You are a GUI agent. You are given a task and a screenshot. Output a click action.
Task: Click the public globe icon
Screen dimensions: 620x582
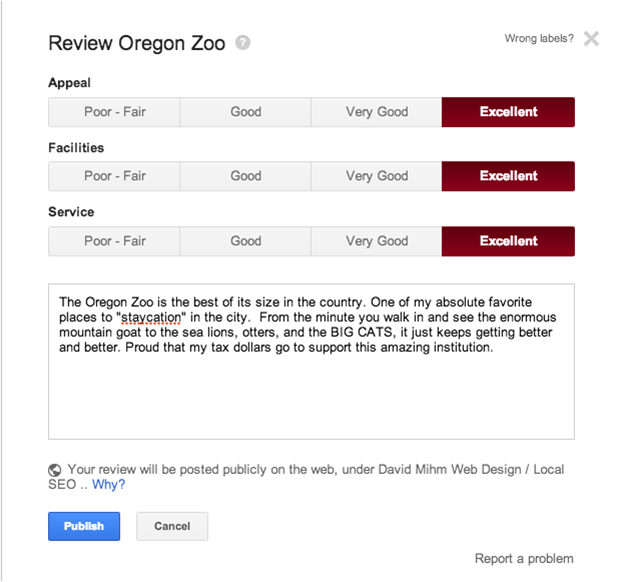pos(55,469)
